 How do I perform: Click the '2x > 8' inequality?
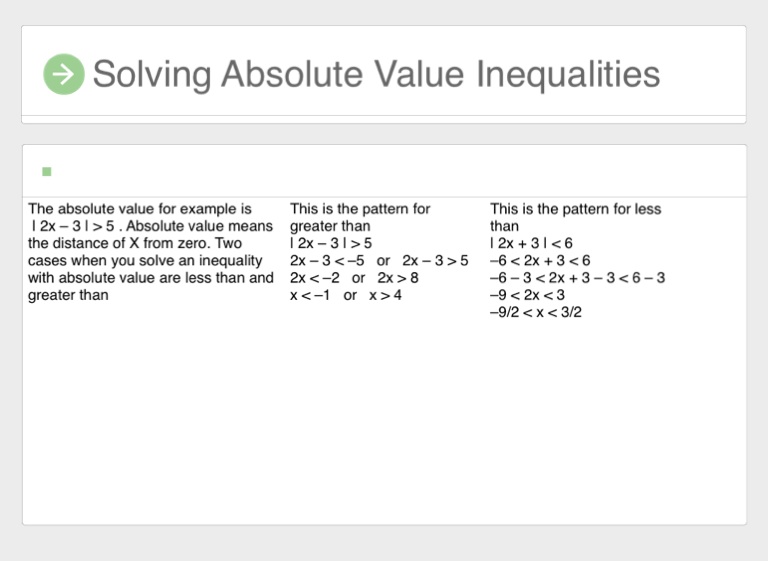click(397, 278)
